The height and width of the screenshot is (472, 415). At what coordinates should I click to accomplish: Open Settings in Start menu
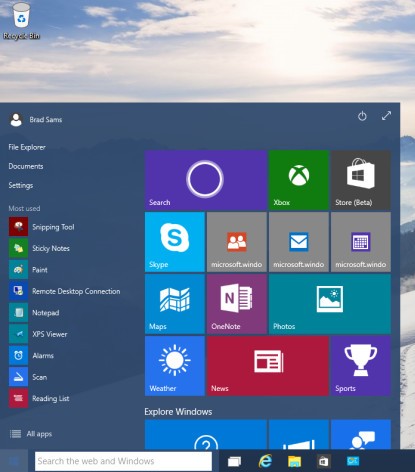21,185
